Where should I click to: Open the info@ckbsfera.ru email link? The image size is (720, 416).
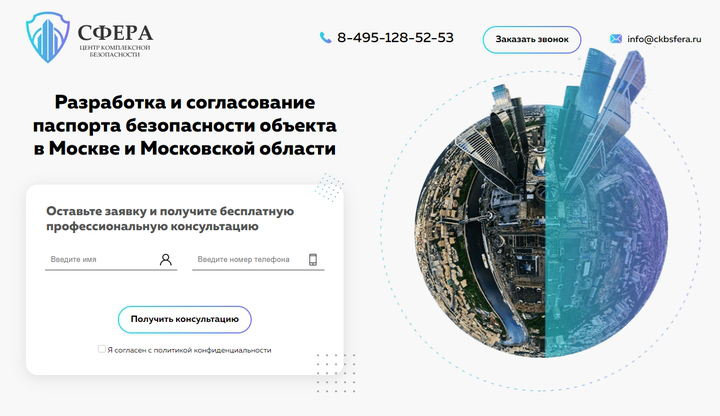(664, 39)
